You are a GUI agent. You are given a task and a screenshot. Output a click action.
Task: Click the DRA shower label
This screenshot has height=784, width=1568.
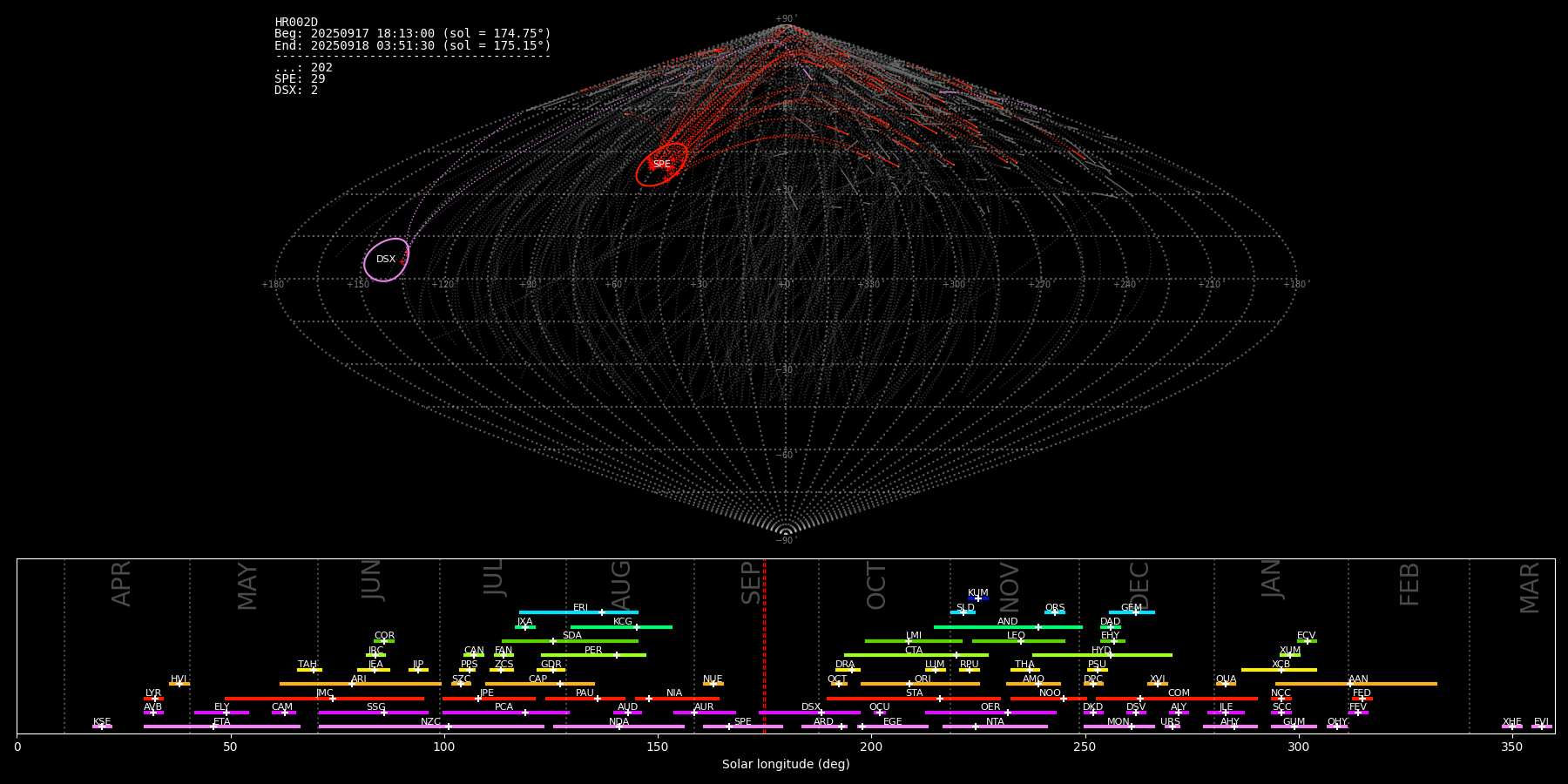tap(845, 665)
